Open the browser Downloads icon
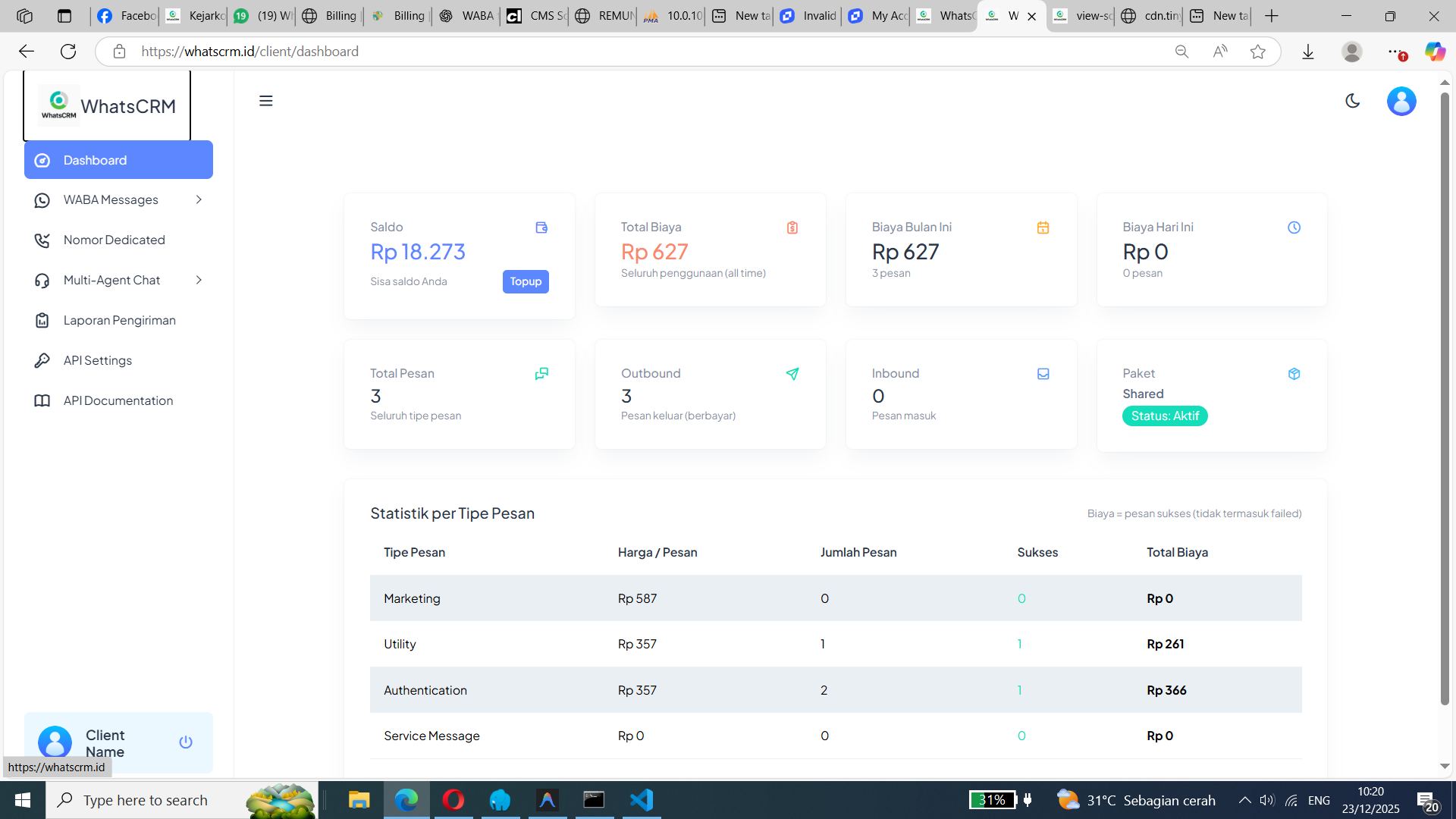The height and width of the screenshot is (819, 1456). pyautogui.click(x=1308, y=52)
